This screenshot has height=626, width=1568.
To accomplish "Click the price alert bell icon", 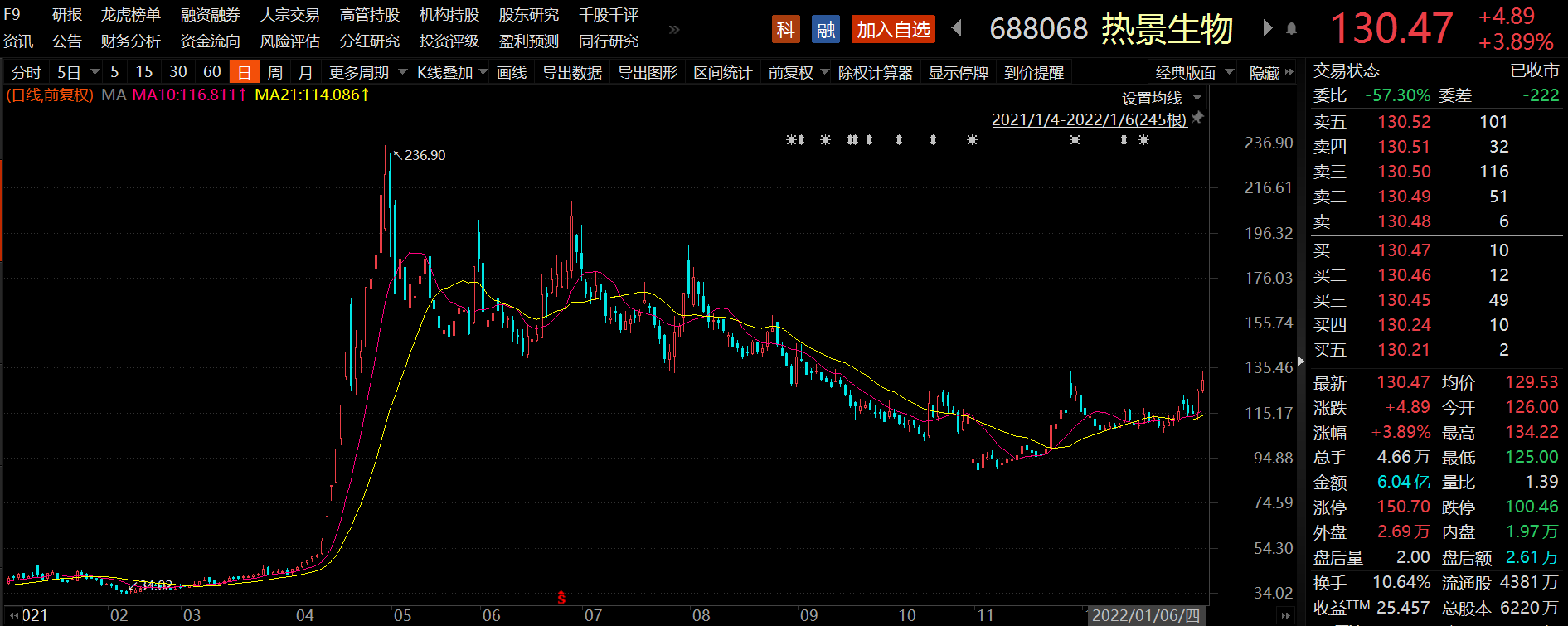I will pos(1291,29).
